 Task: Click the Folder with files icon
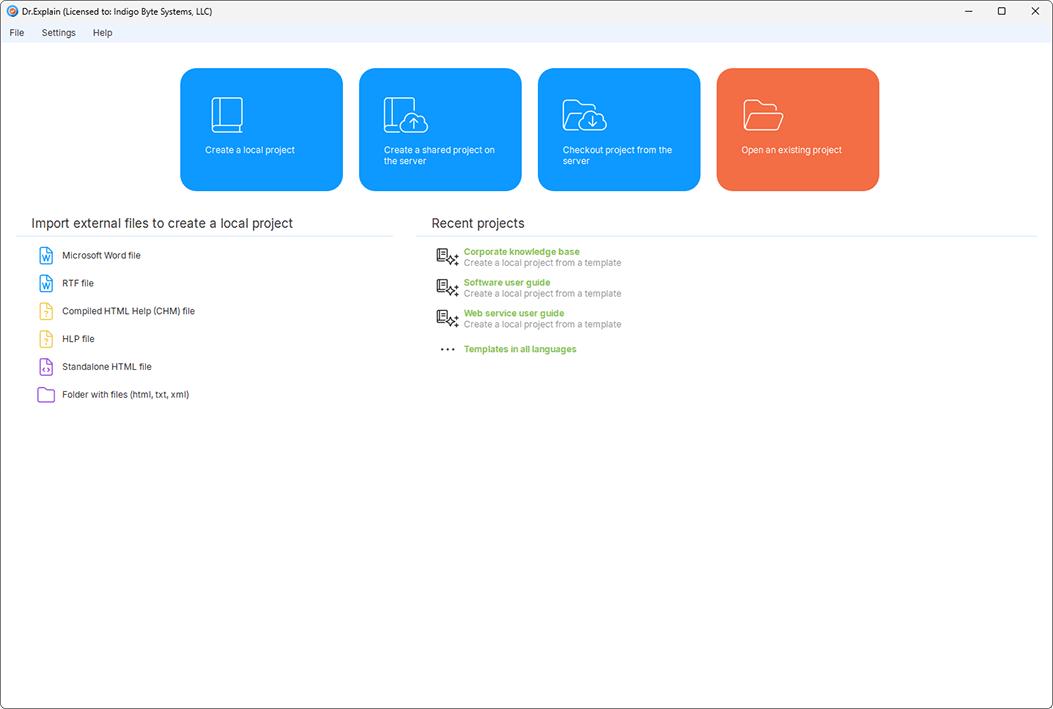pyautogui.click(x=46, y=395)
